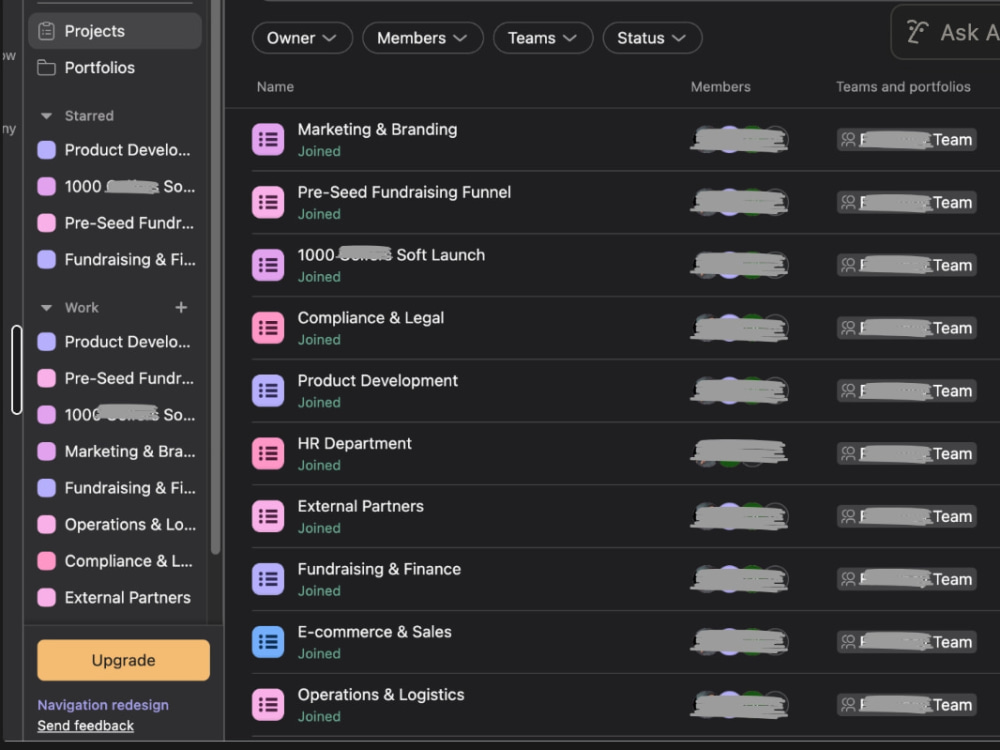Click Joined status under Fundraising & Finance
The image size is (1000, 750).
pyautogui.click(x=319, y=591)
